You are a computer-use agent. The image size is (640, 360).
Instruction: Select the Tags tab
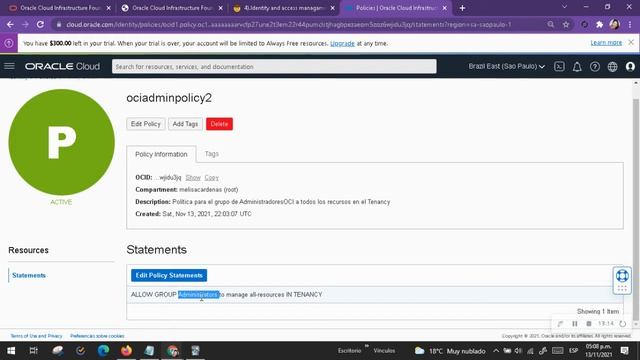point(212,154)
